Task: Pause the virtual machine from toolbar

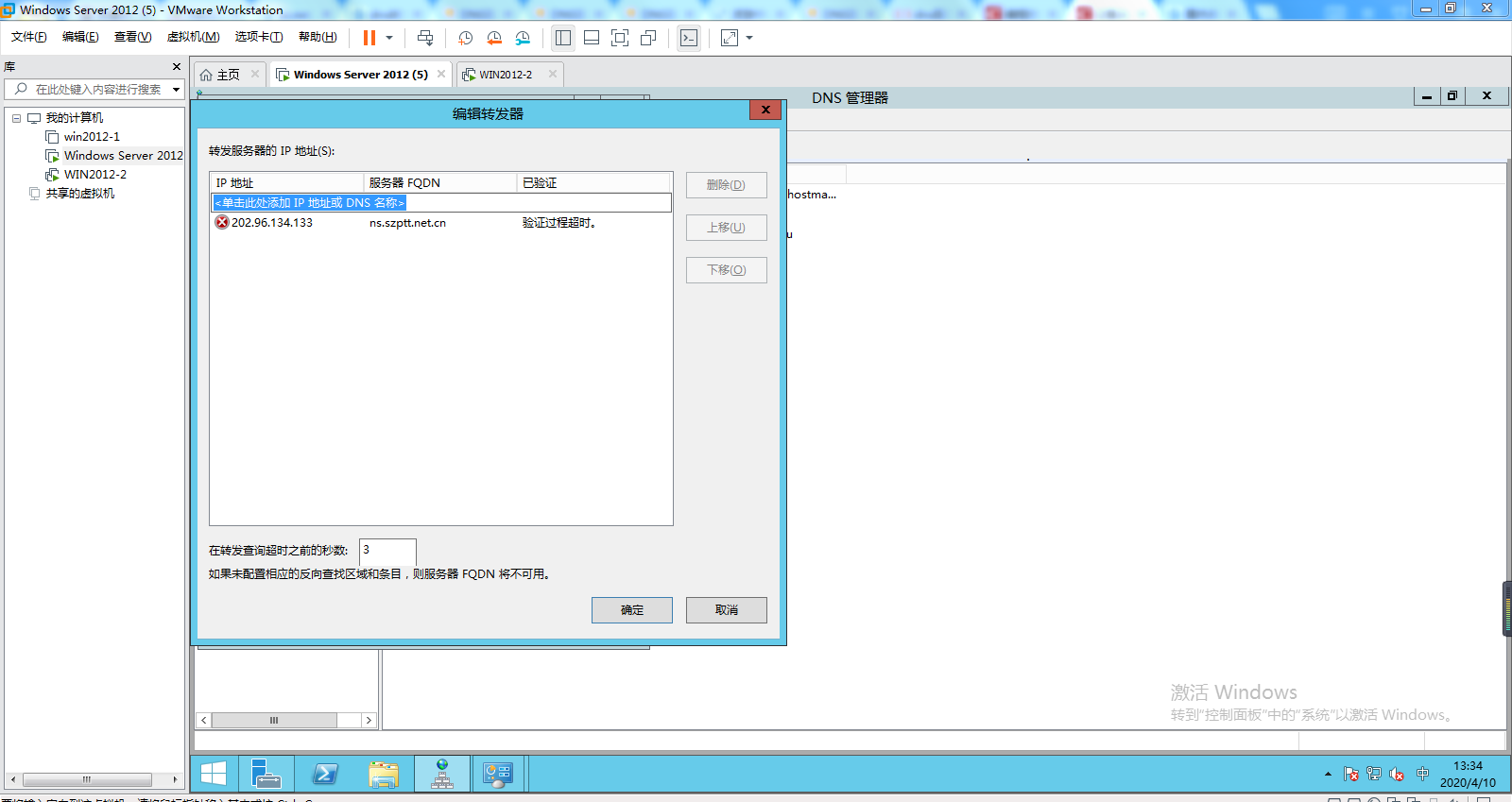Action: tap(369, 38)
